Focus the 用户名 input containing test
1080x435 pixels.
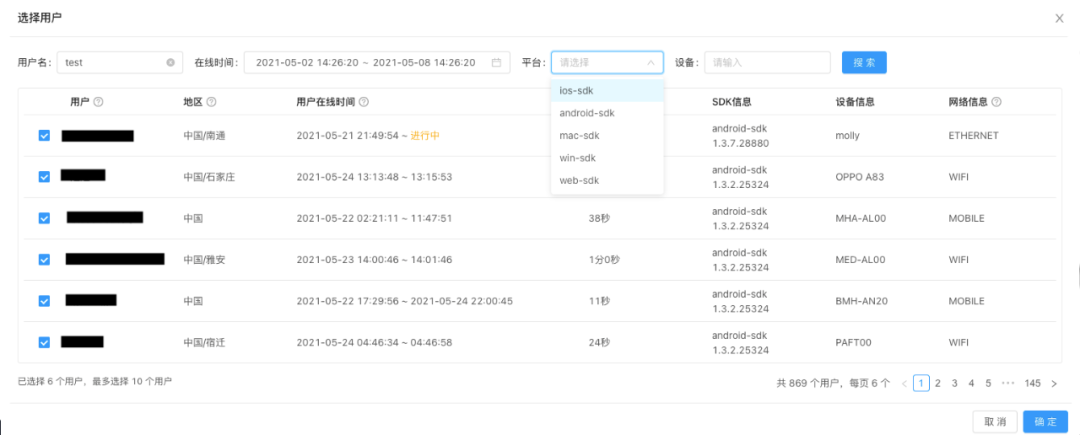[x=120, y=63]
